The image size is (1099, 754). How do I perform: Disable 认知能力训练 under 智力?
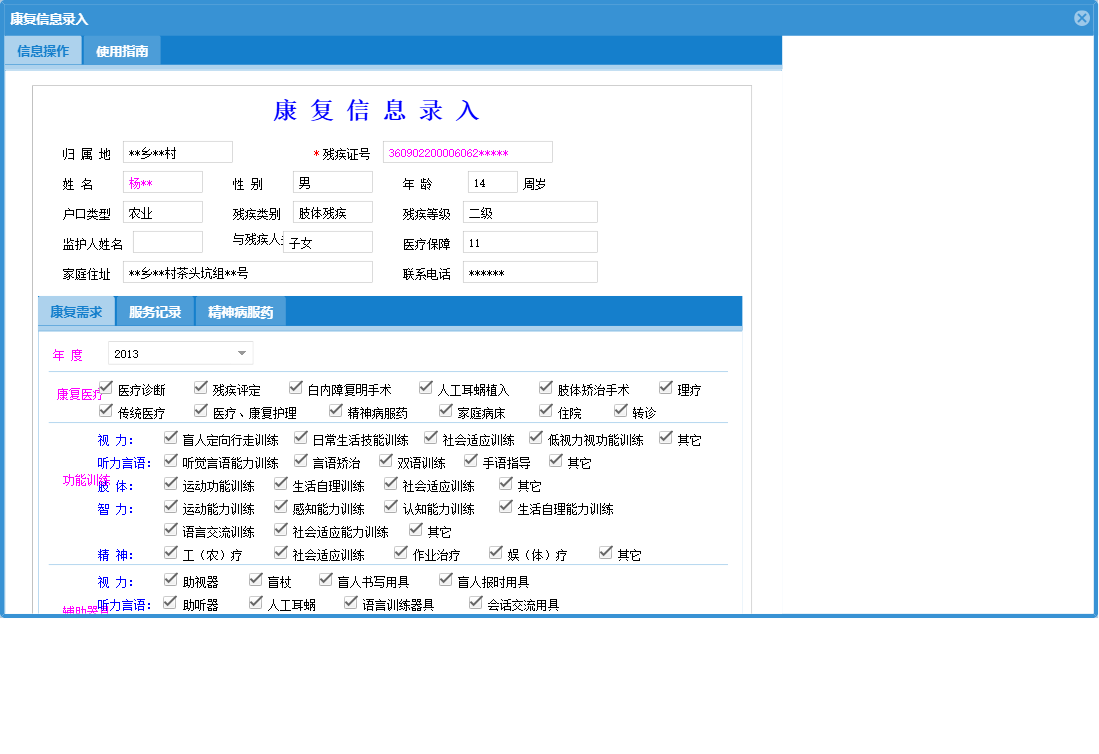[x=390, y=507]
